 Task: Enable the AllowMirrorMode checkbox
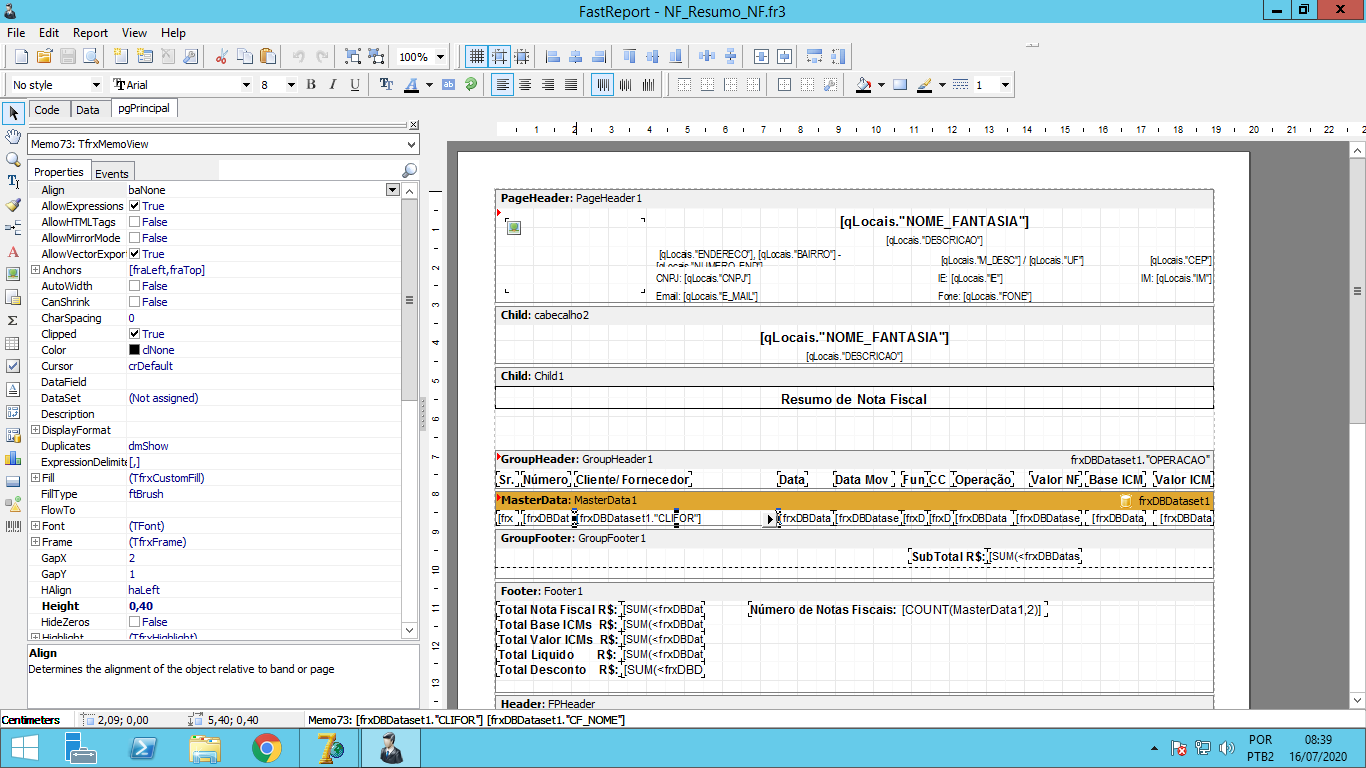pos(134,238)
